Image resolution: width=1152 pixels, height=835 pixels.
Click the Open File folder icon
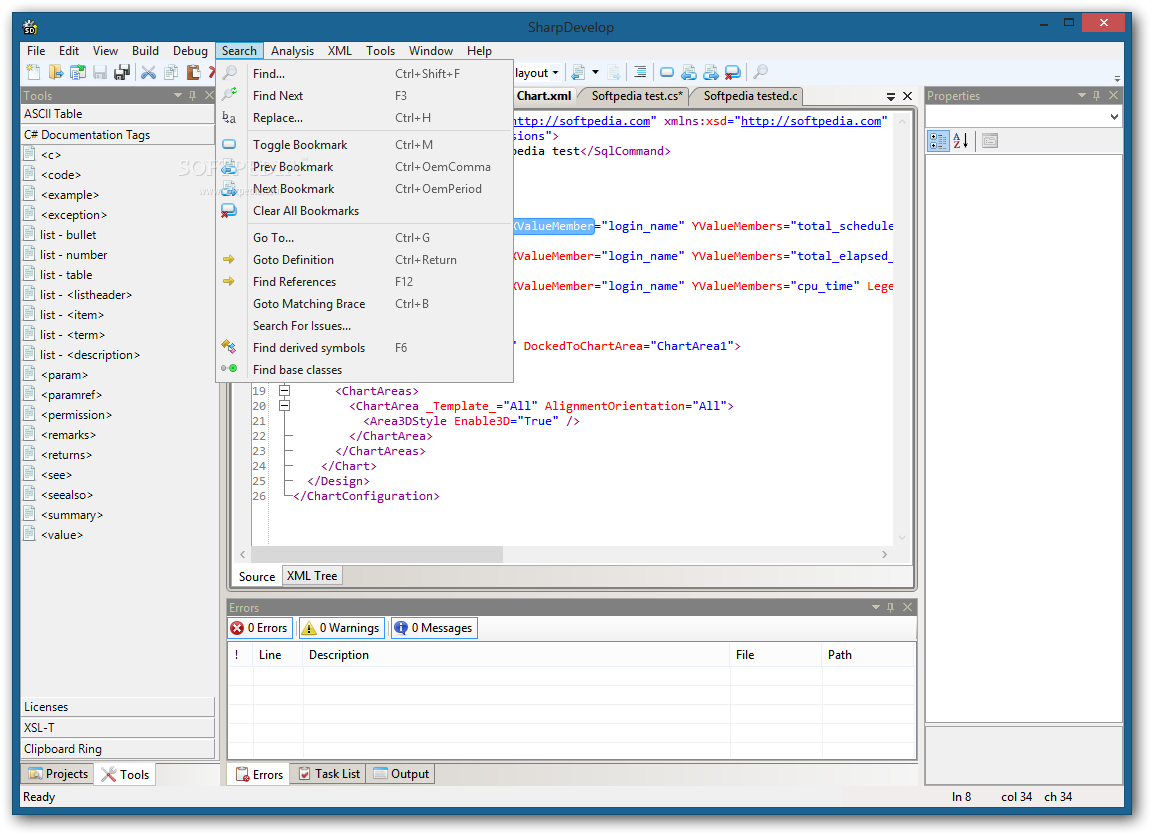56,72
